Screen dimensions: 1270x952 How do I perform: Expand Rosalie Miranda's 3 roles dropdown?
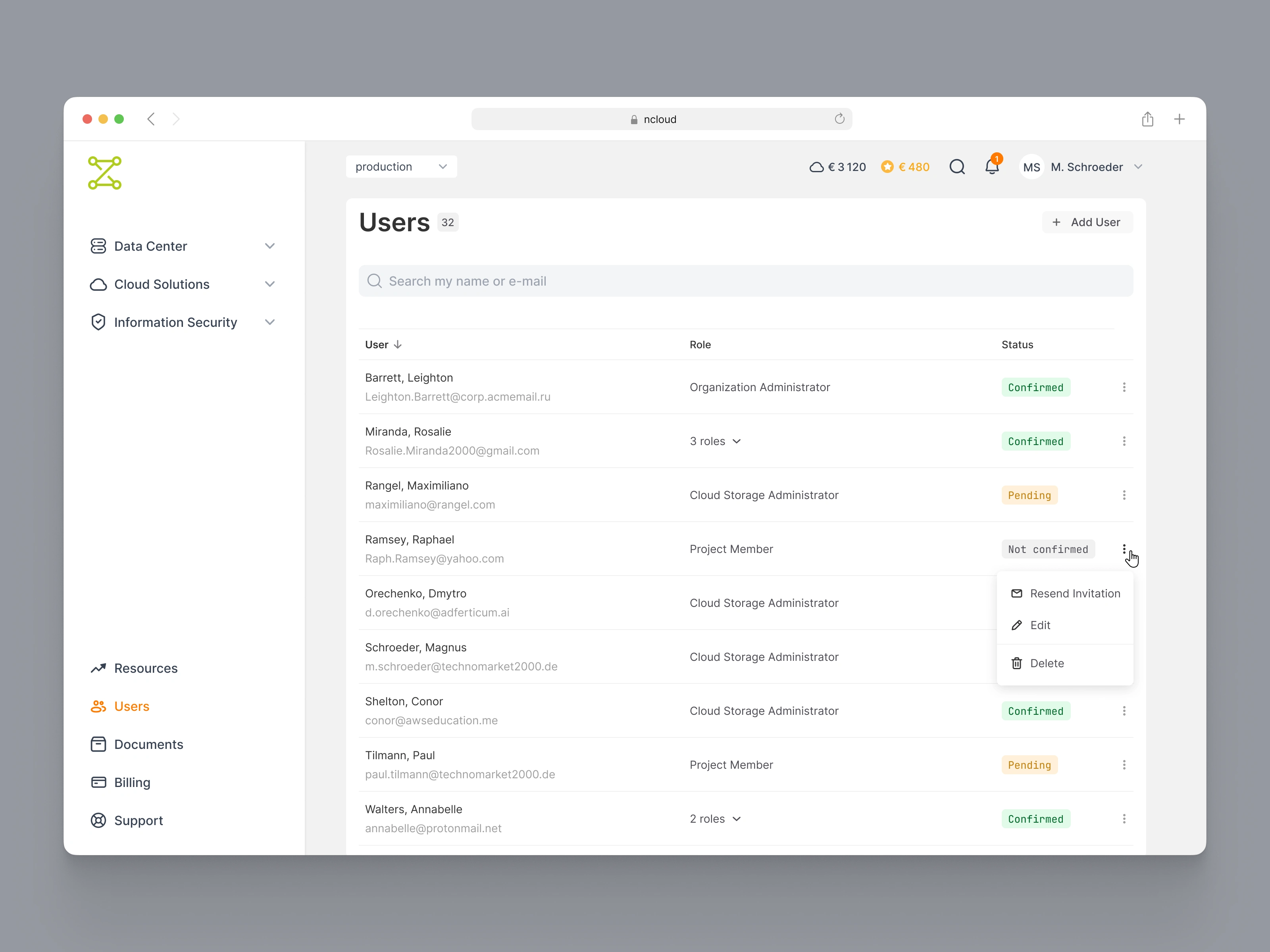point(715,441)
